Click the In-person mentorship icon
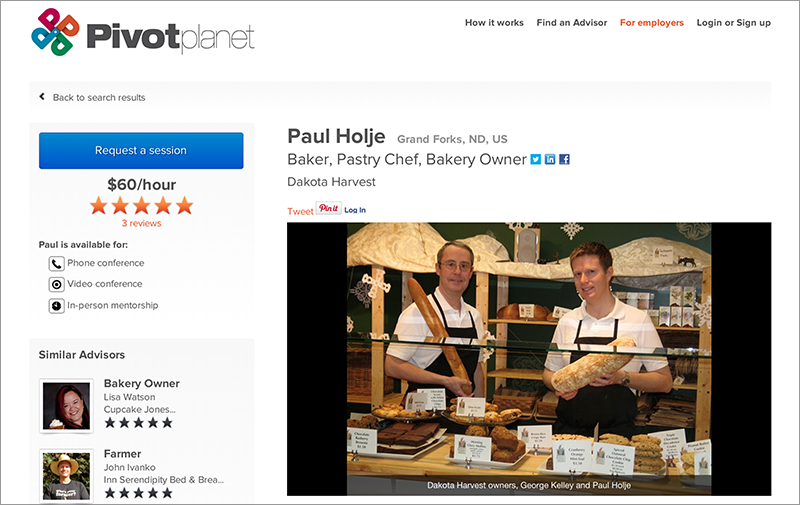Viewport: 800px width, 505px height. tap(56, 306)
